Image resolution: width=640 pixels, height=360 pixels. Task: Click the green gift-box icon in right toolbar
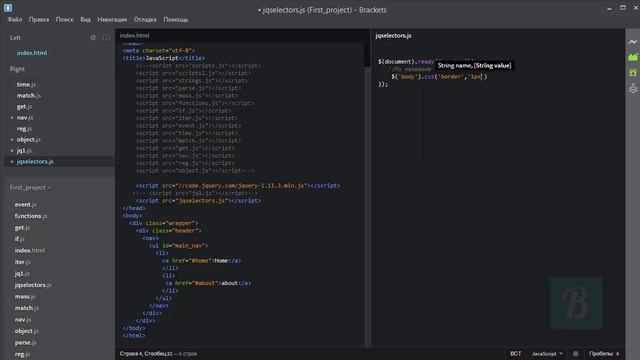(633, 73)
